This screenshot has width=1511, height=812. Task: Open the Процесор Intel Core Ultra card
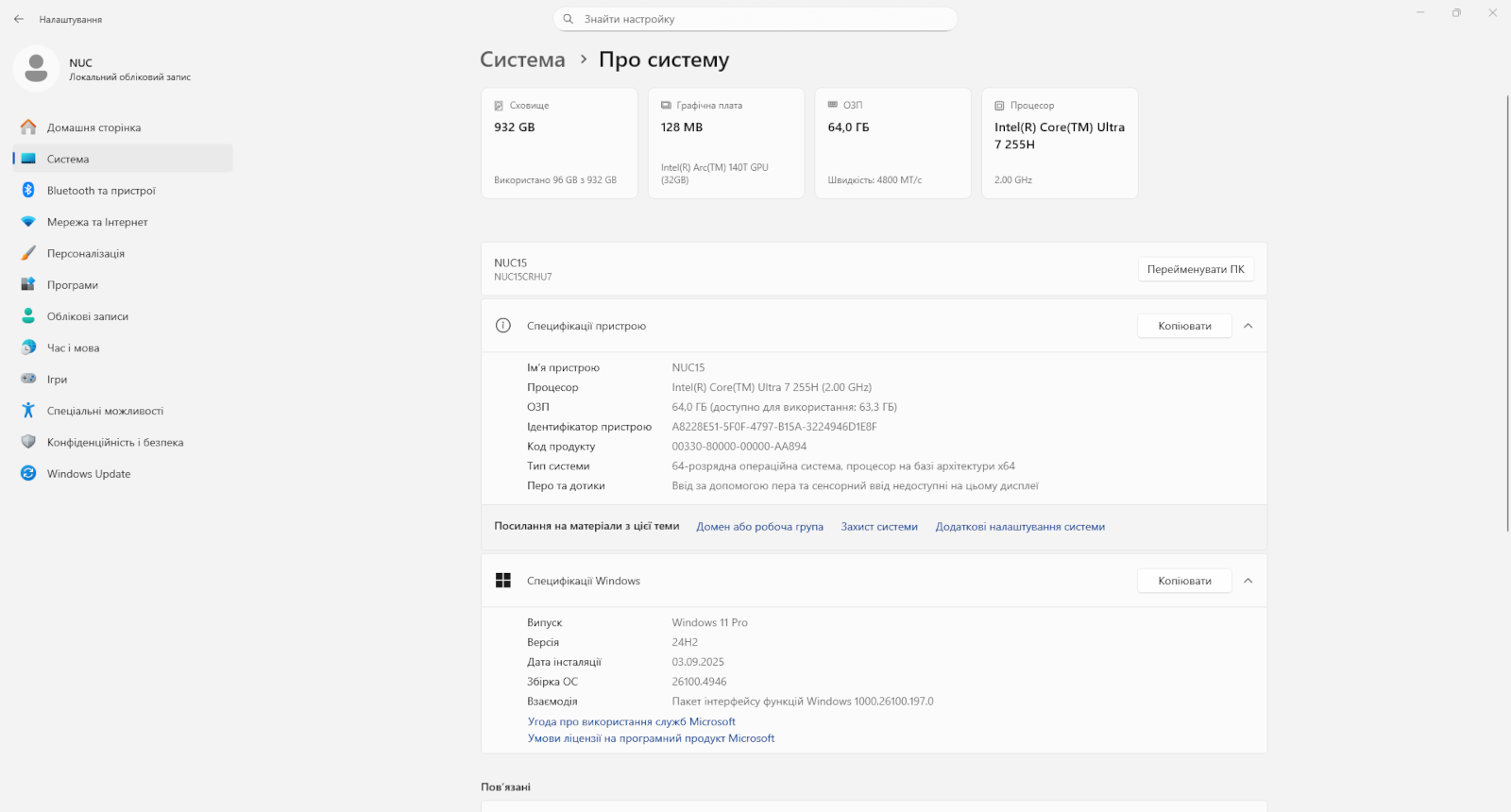point(1060,144)
